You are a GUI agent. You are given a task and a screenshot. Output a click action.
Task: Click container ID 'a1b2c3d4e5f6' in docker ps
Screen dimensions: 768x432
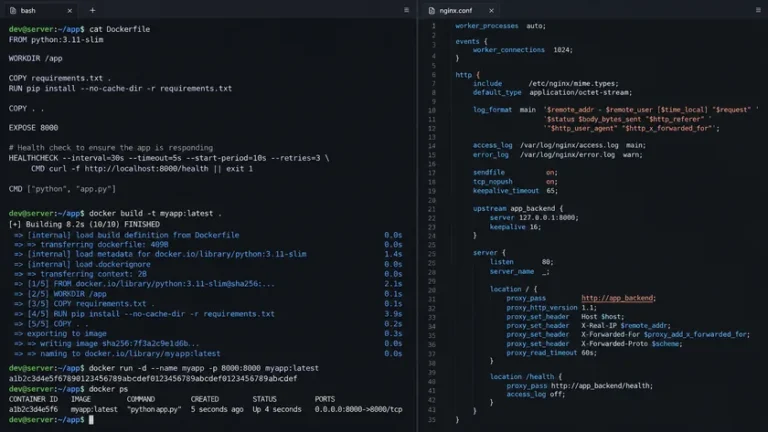tap(33, 409)
